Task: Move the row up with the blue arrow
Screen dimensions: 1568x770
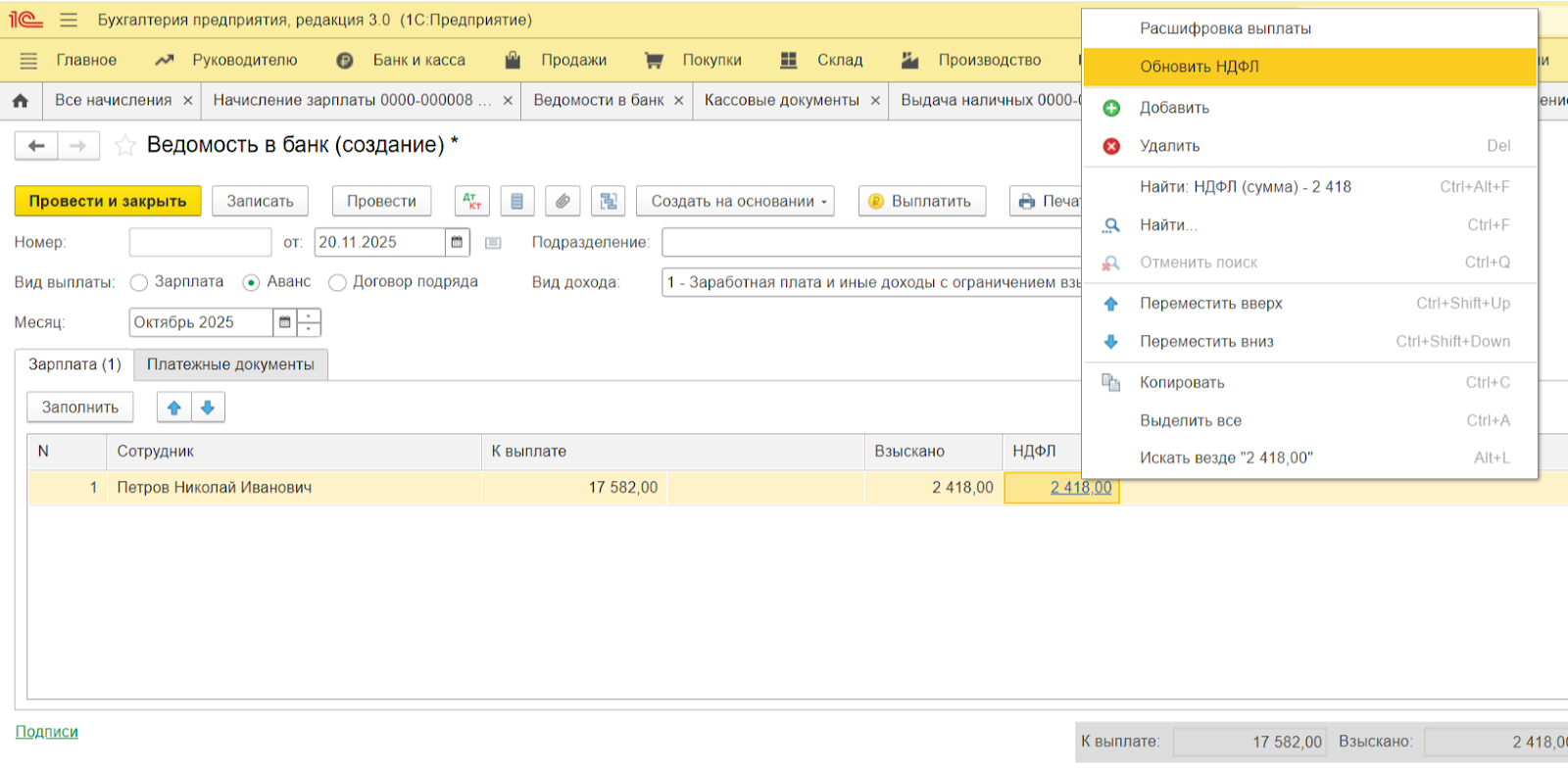Action: (x=173, y=408)
